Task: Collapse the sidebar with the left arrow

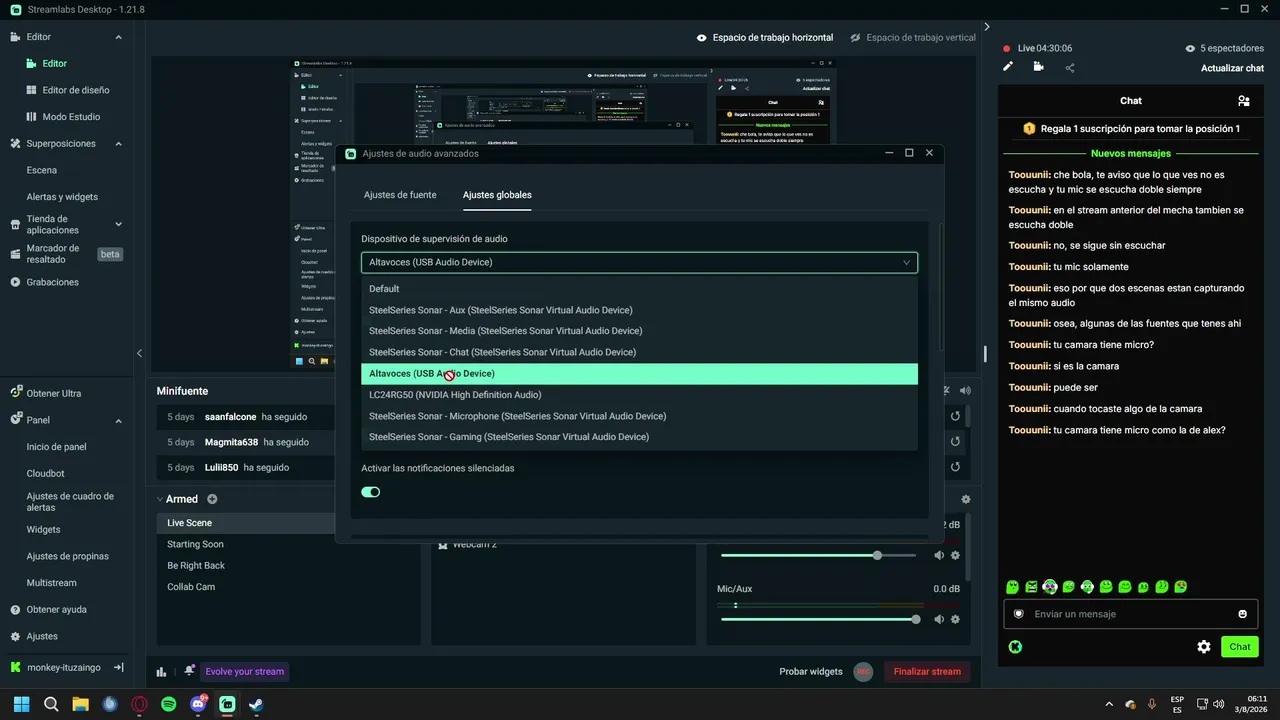Action: pos(139,353)
